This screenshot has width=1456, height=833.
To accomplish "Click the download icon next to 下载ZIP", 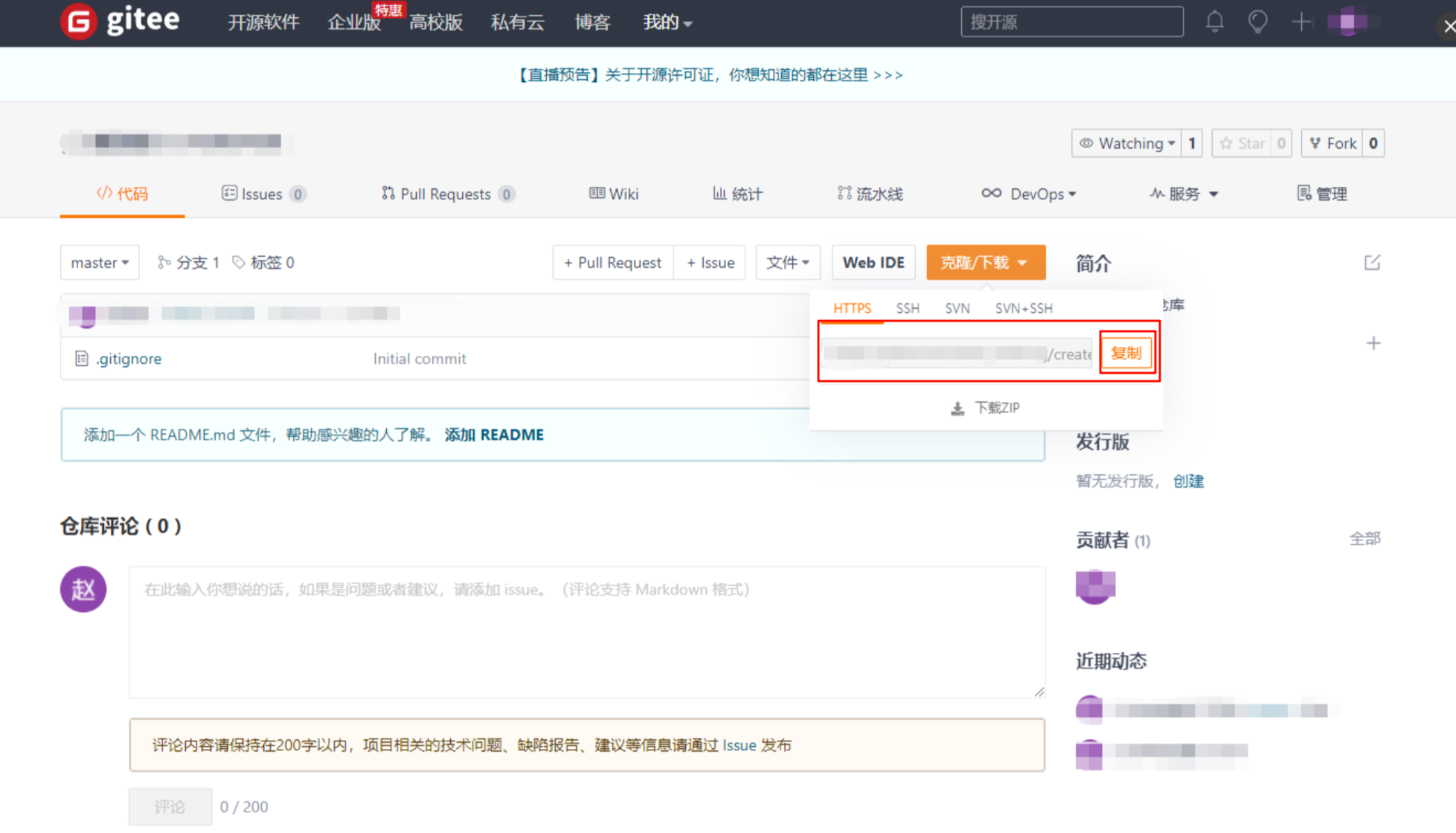I will [958, 408].
